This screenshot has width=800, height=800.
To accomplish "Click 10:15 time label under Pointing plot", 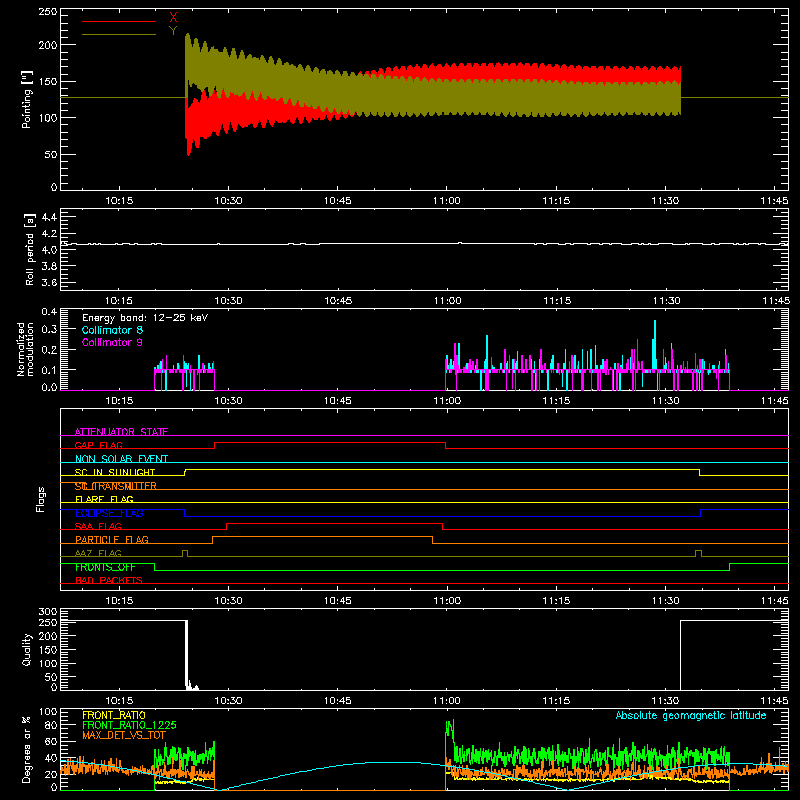I will tap(119, 201).
